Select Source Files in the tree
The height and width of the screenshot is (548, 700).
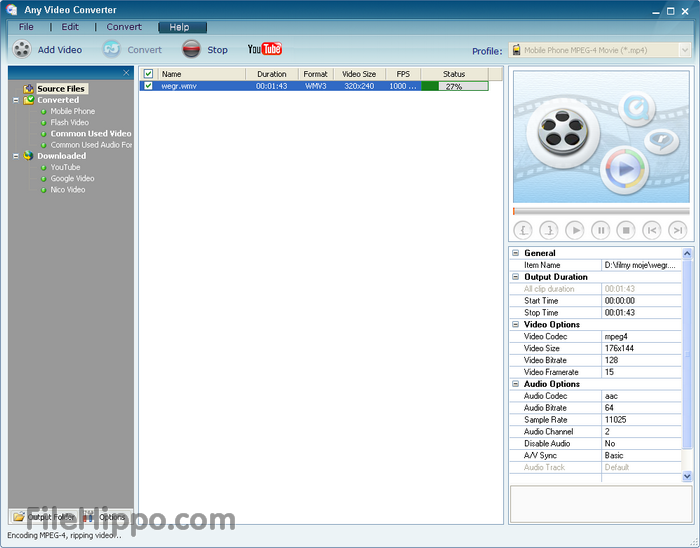click(x=61, y=88)
